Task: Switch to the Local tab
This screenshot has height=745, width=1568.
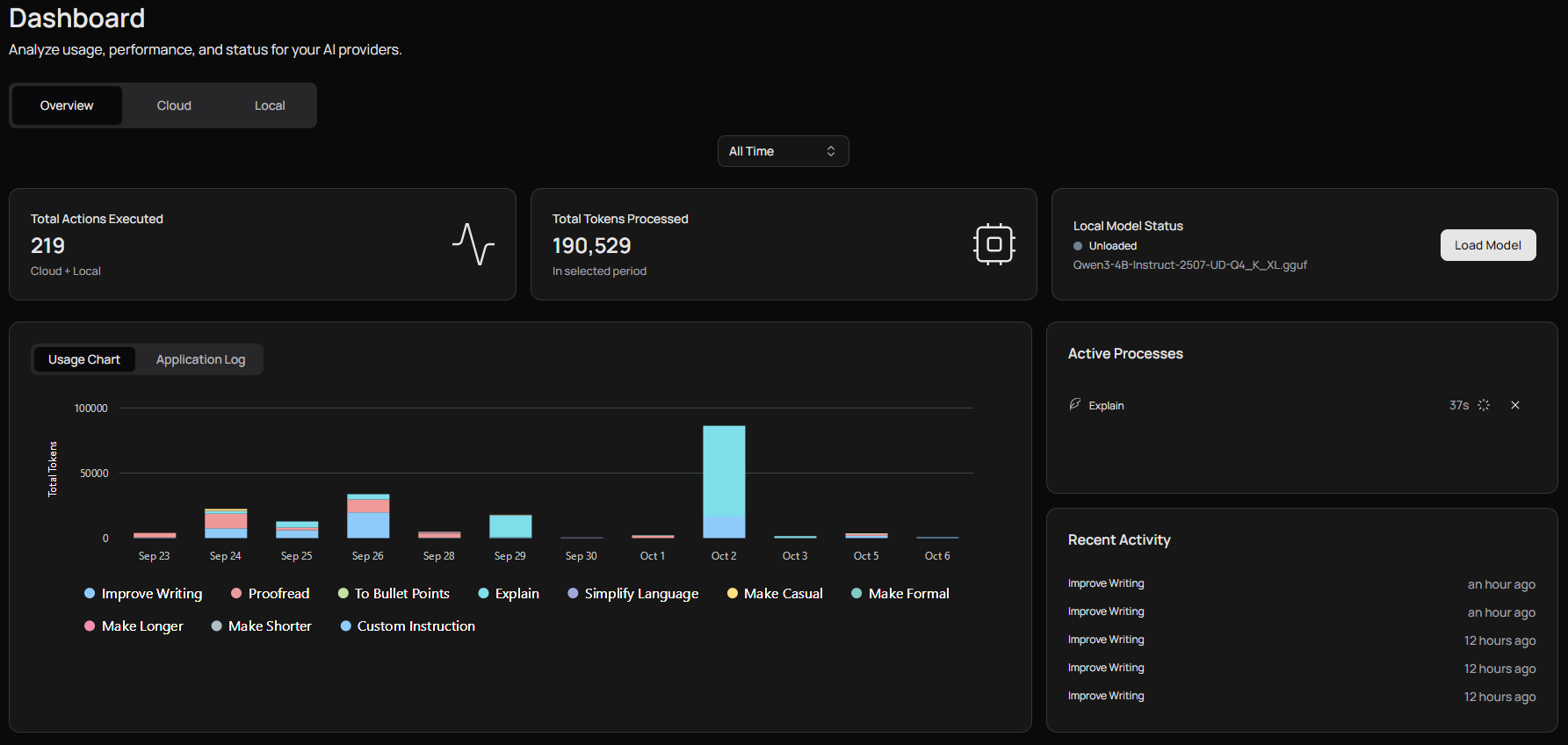Action: (270, 105)
